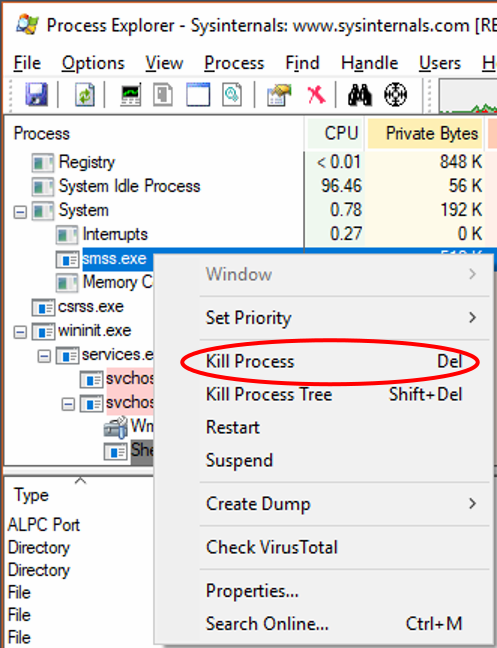Viewport: 497px width, 648px height.
Task: Click the binoculars Find Handle icon
Action: [359, 95]
